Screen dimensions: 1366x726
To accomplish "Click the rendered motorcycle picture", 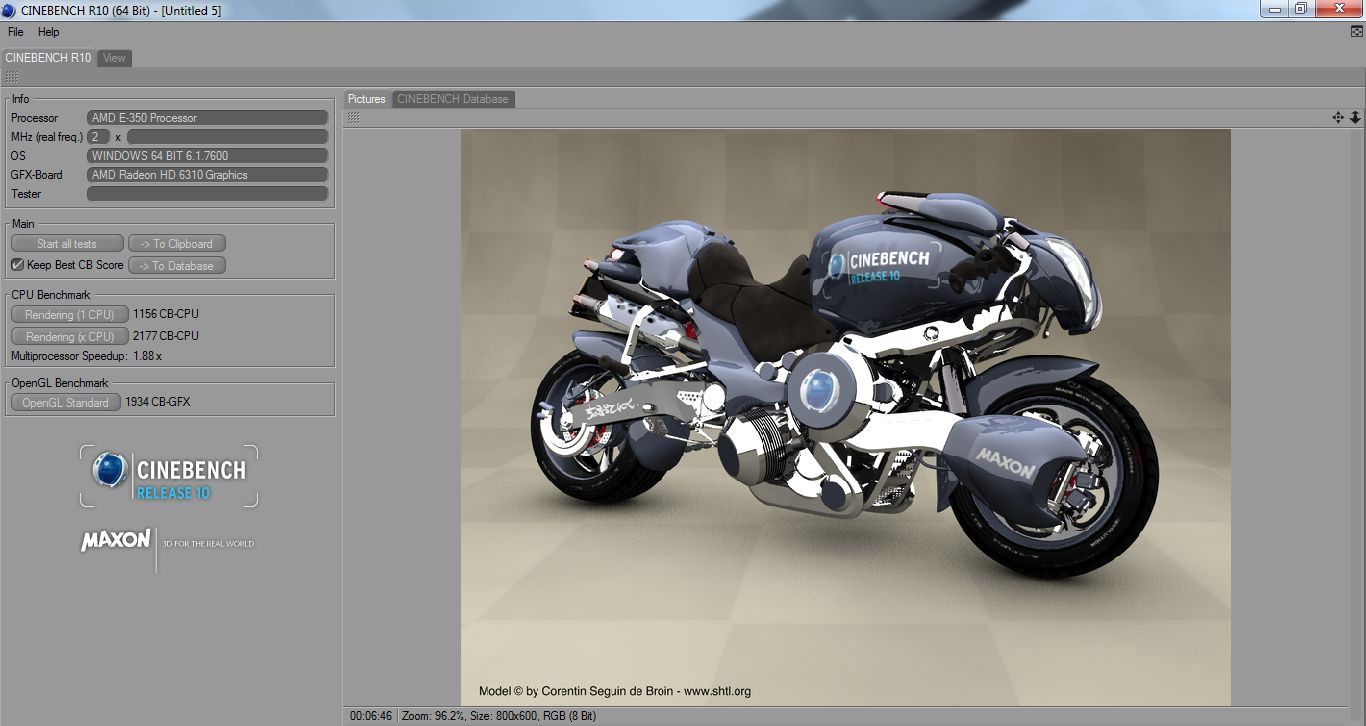I will (x=845, y=417).
